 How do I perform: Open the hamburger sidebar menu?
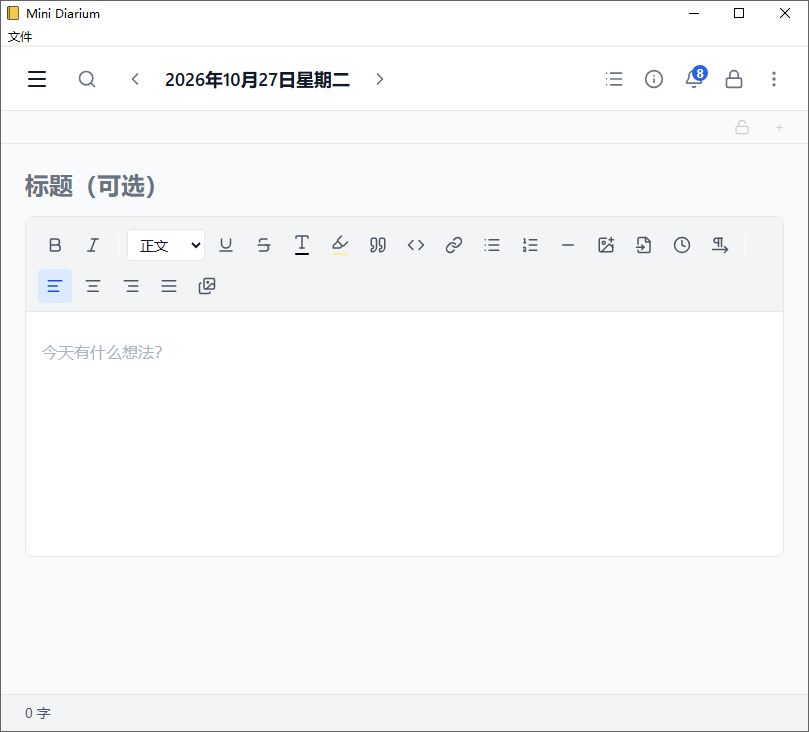coord(37,79)
